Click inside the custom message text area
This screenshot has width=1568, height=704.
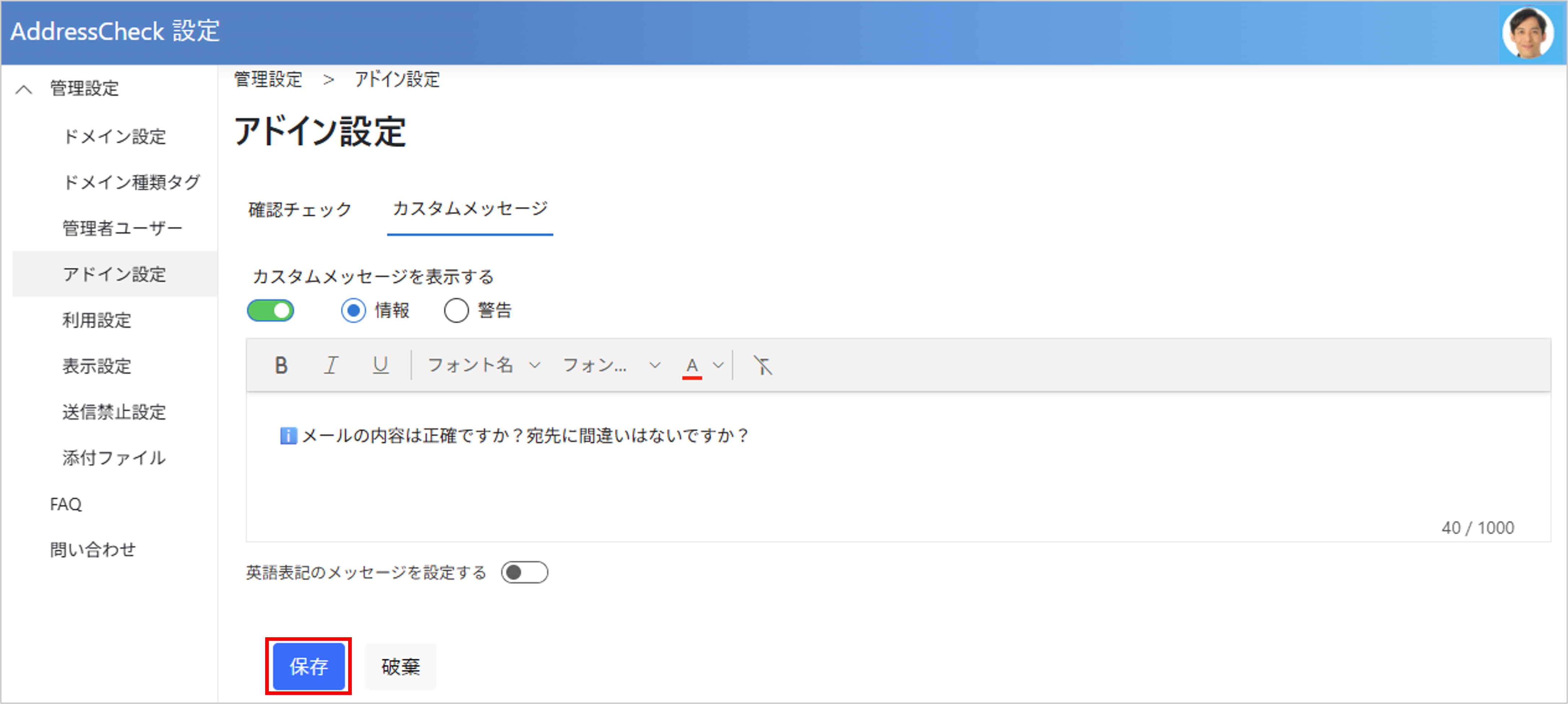pyautogui.click(x=852, y=481)
